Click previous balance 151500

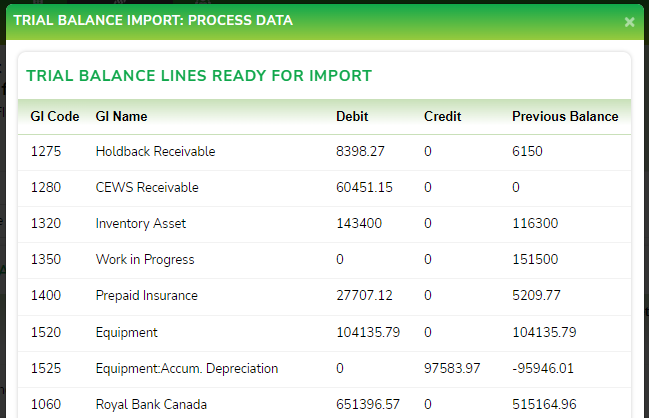pyautogui.click(x=535, y=259)
